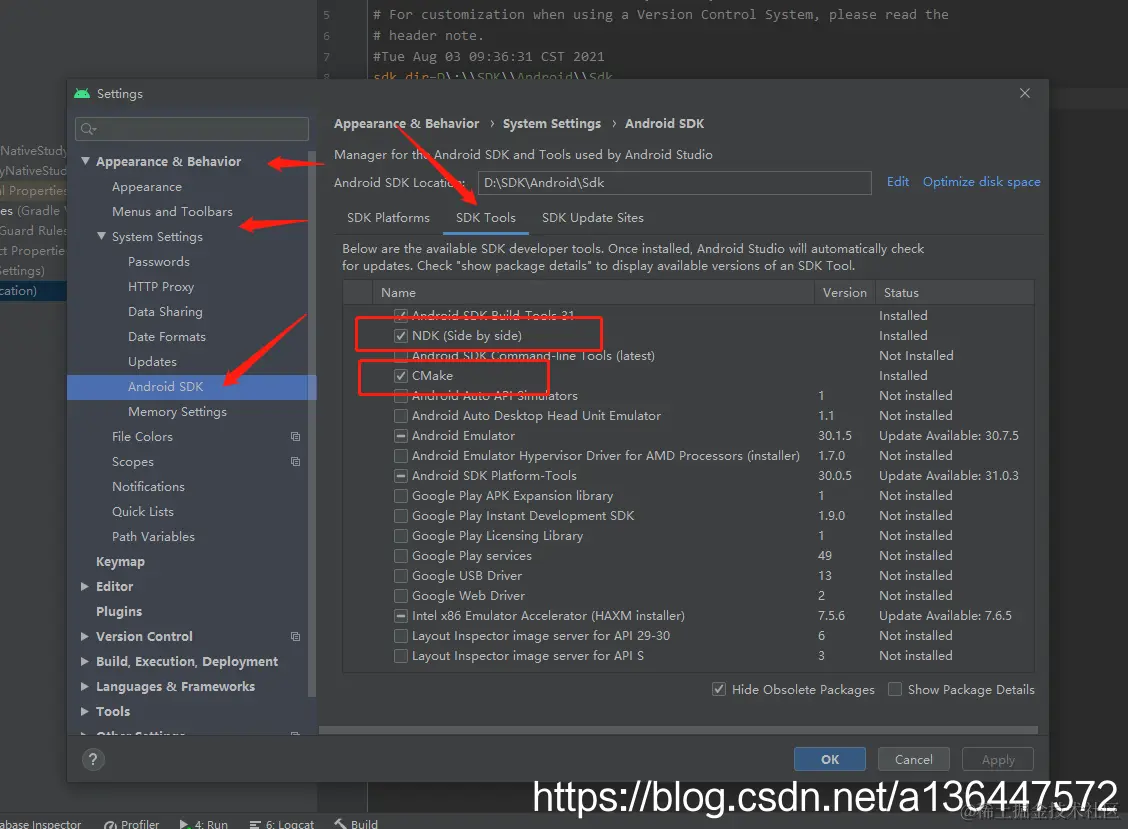Select Appearance in the settings tree
Viewport: 1128px width, 829px height.
pos(147,187)
